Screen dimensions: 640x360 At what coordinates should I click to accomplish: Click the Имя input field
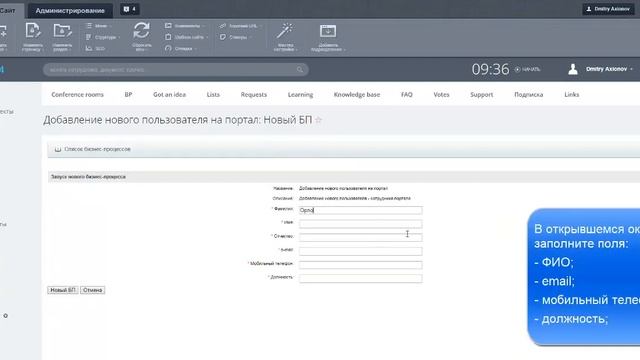[x=360, y=224]
